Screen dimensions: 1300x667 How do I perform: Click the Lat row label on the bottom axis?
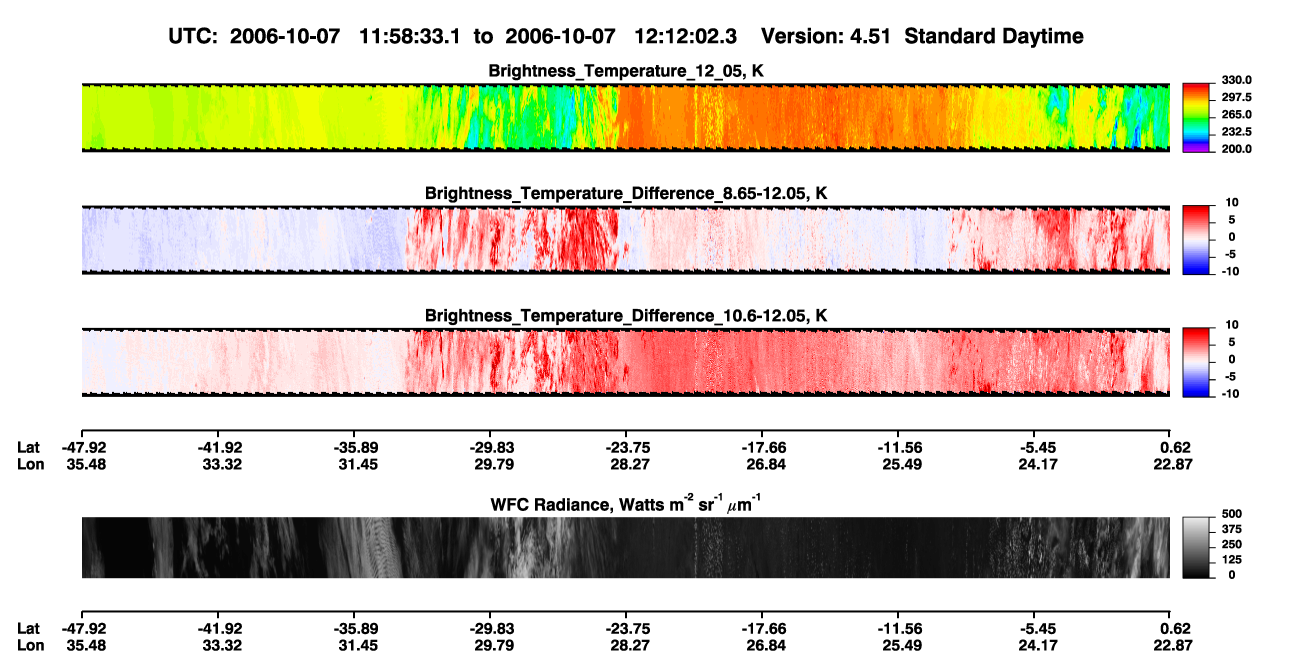tap(28, 629)
